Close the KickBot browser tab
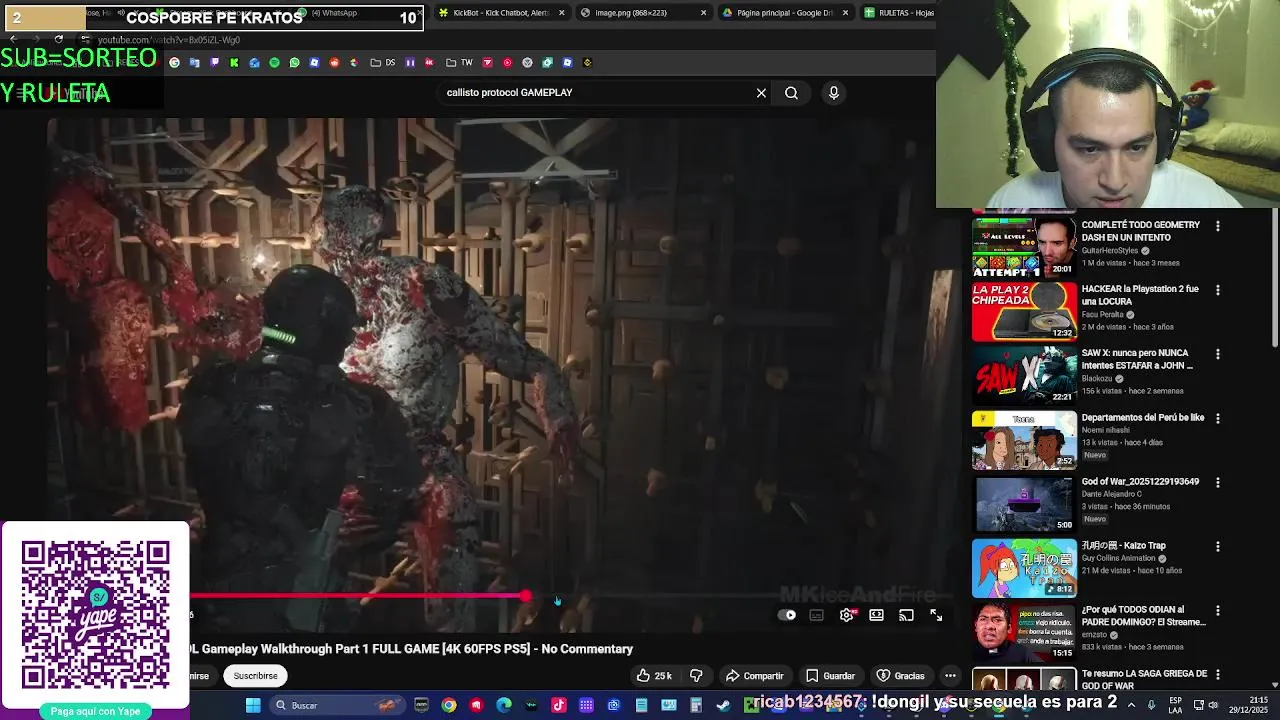1280x720 pixels. (561, 13)
